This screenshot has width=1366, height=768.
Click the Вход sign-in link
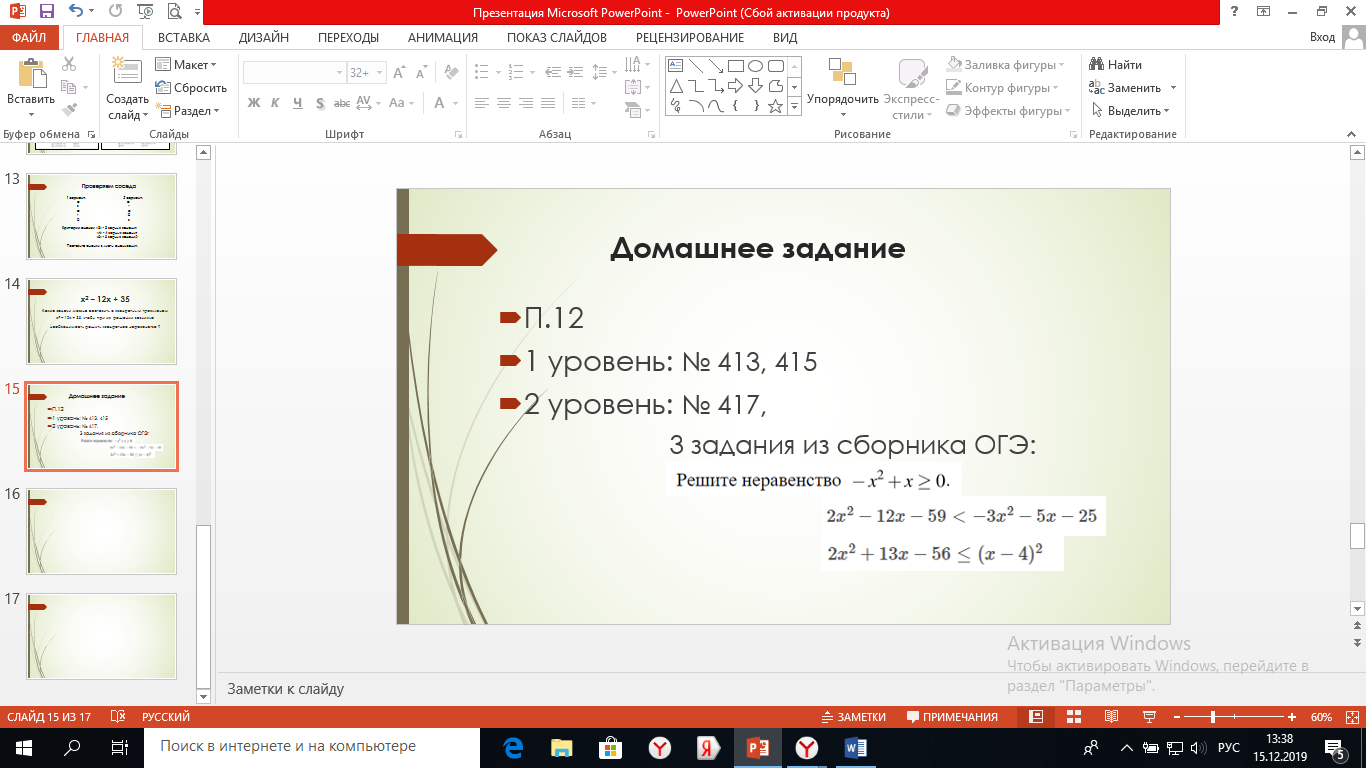[x=1322, y=37]
